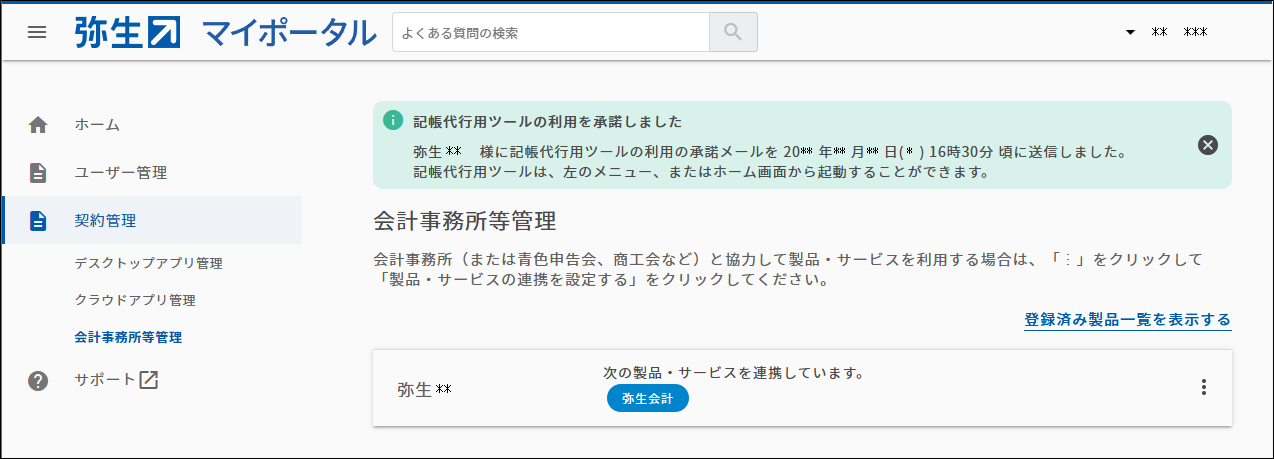Click the 弥生 logo
This screenshot has height=459, width=1274.
(127, 32)
